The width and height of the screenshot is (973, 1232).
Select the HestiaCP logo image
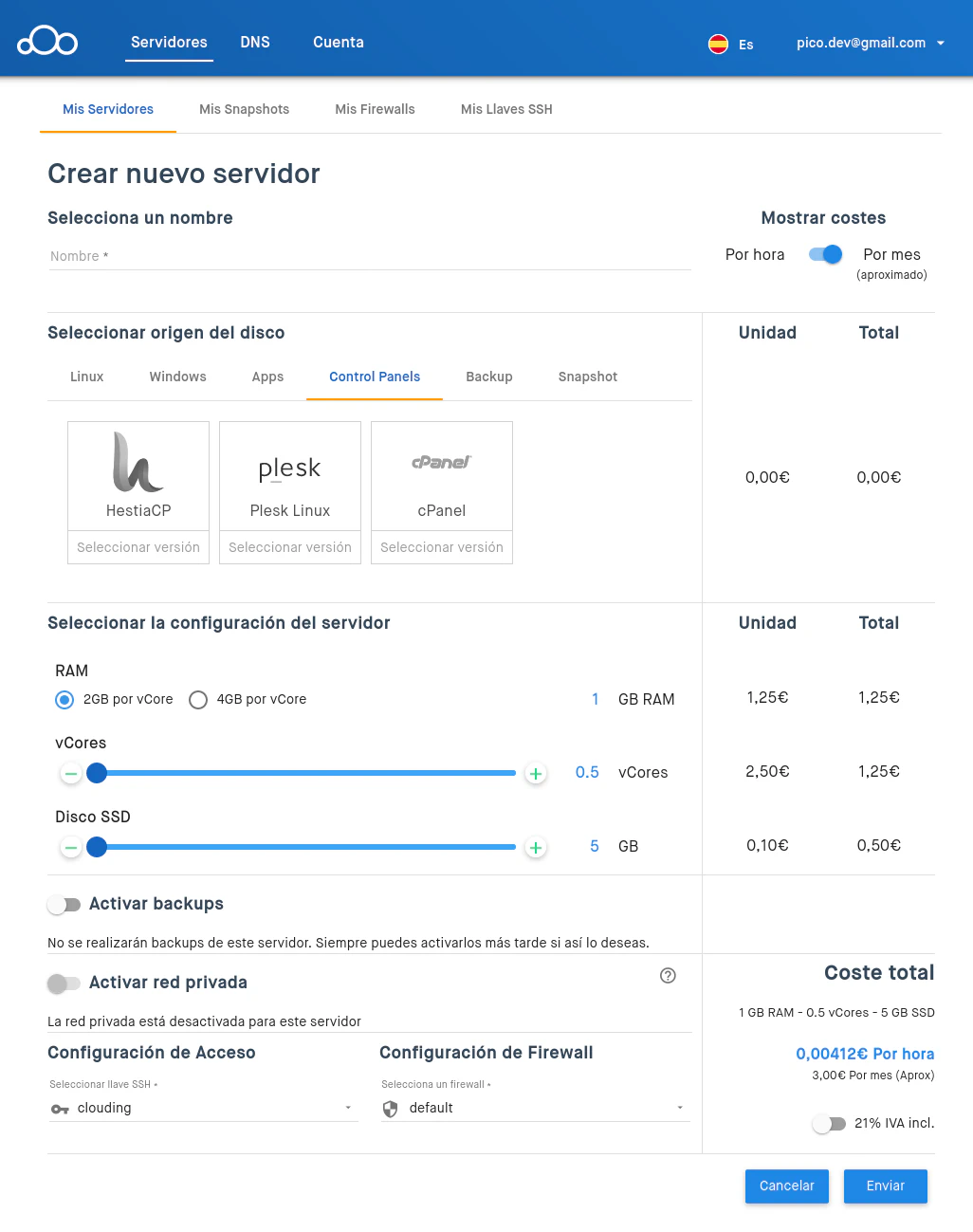(x=138, y=462)
